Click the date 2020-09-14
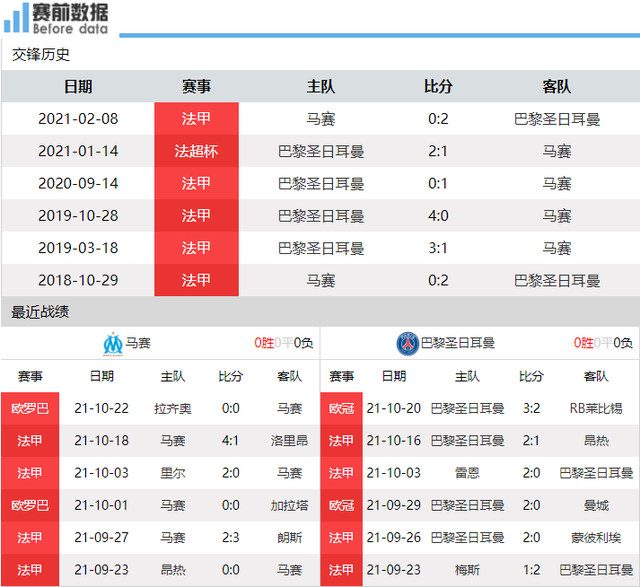640x587 pixels. coord(78,183)
